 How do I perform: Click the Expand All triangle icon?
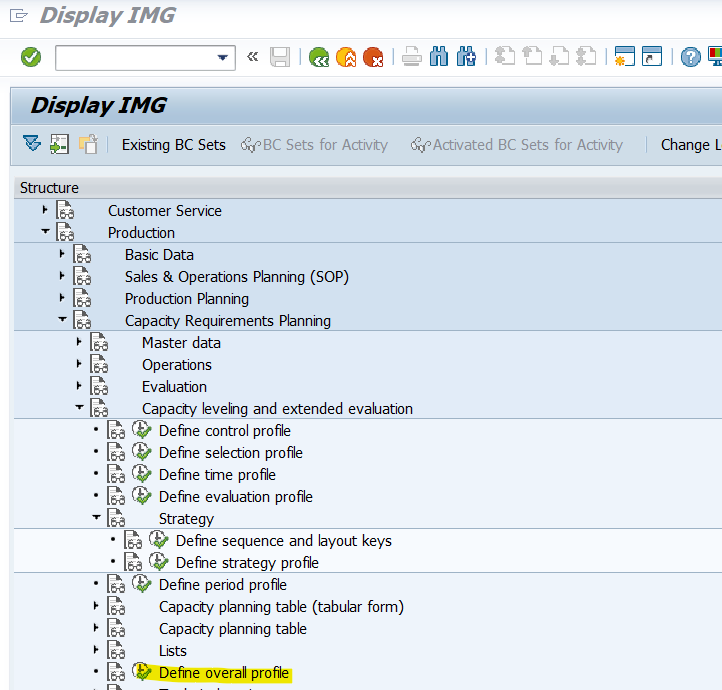tap(32, 144)
